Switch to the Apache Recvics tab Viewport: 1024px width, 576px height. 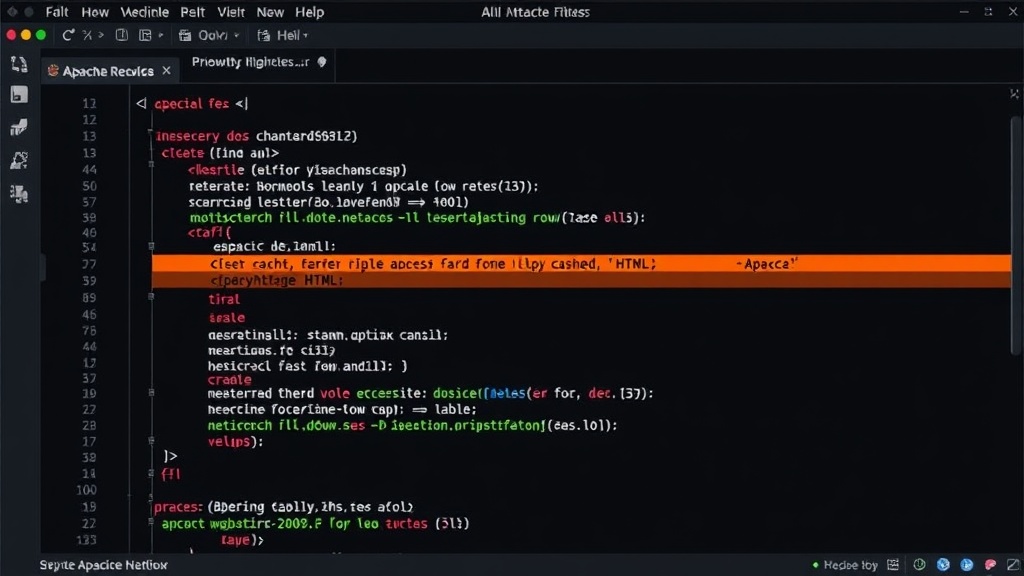(x=110, y=71)
